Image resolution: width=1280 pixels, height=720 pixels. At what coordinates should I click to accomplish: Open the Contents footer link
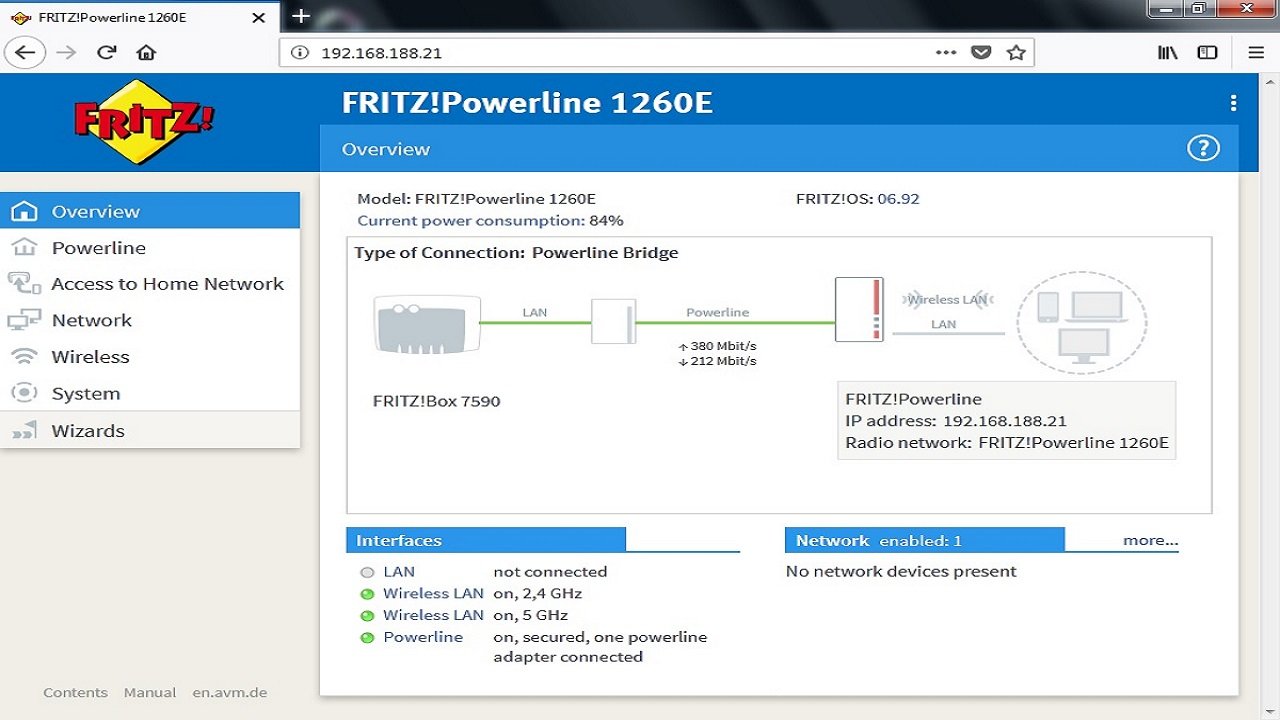(75, 692)
